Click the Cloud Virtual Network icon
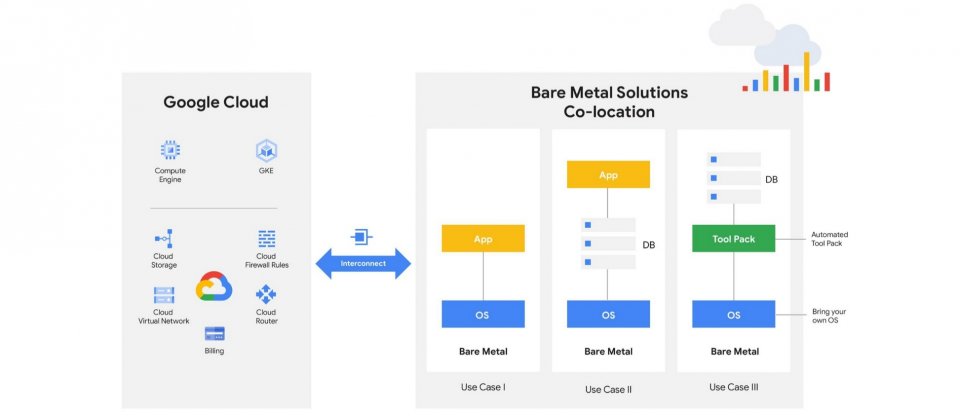 (163, 295)
